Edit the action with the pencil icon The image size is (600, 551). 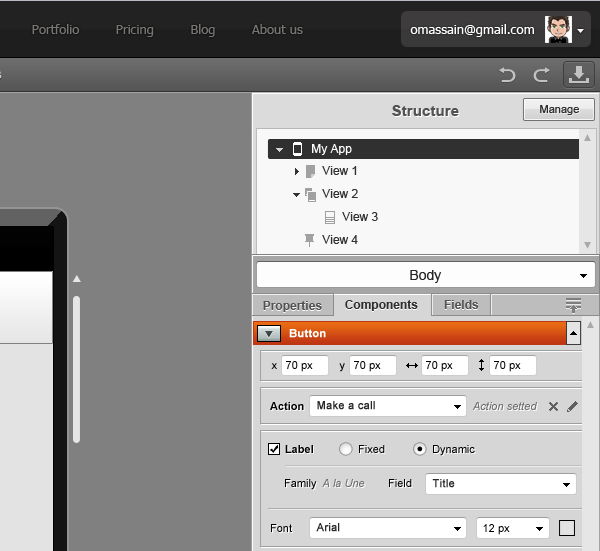572,406
